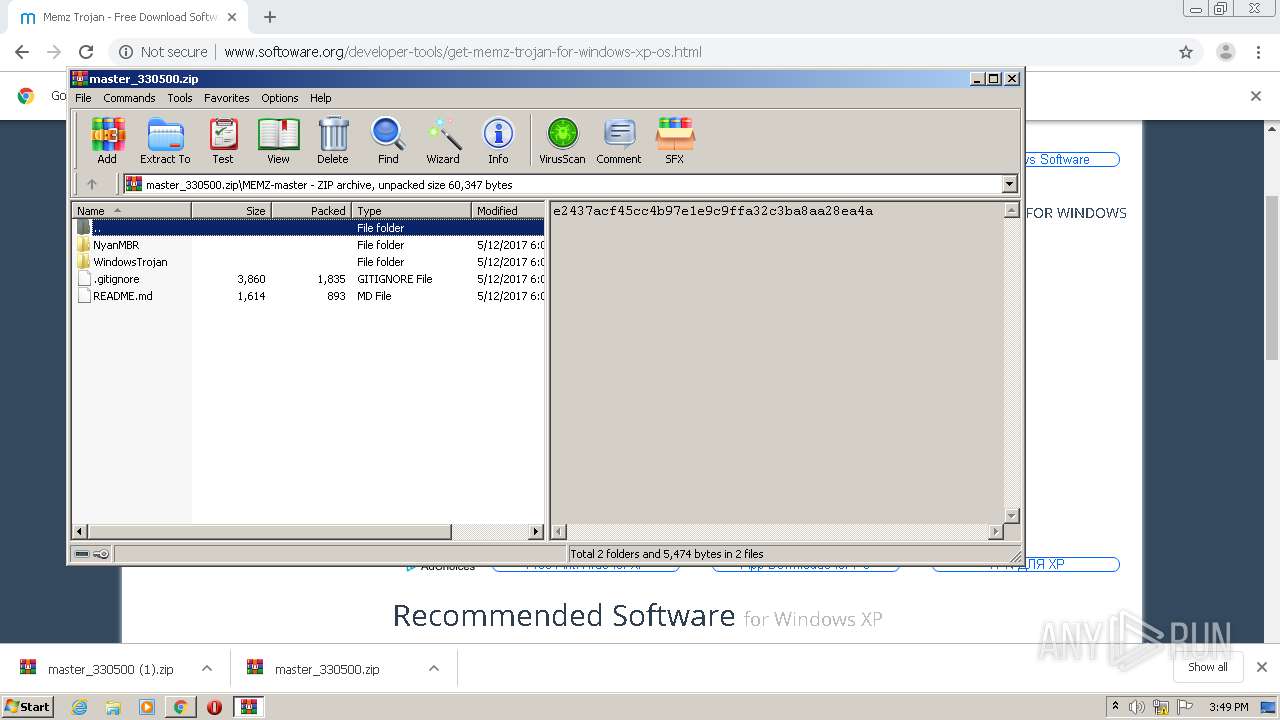The width and height of the screenshot is (1280, 720).
Task: Select the README.md file row
Action: click(x=309, y=296)
